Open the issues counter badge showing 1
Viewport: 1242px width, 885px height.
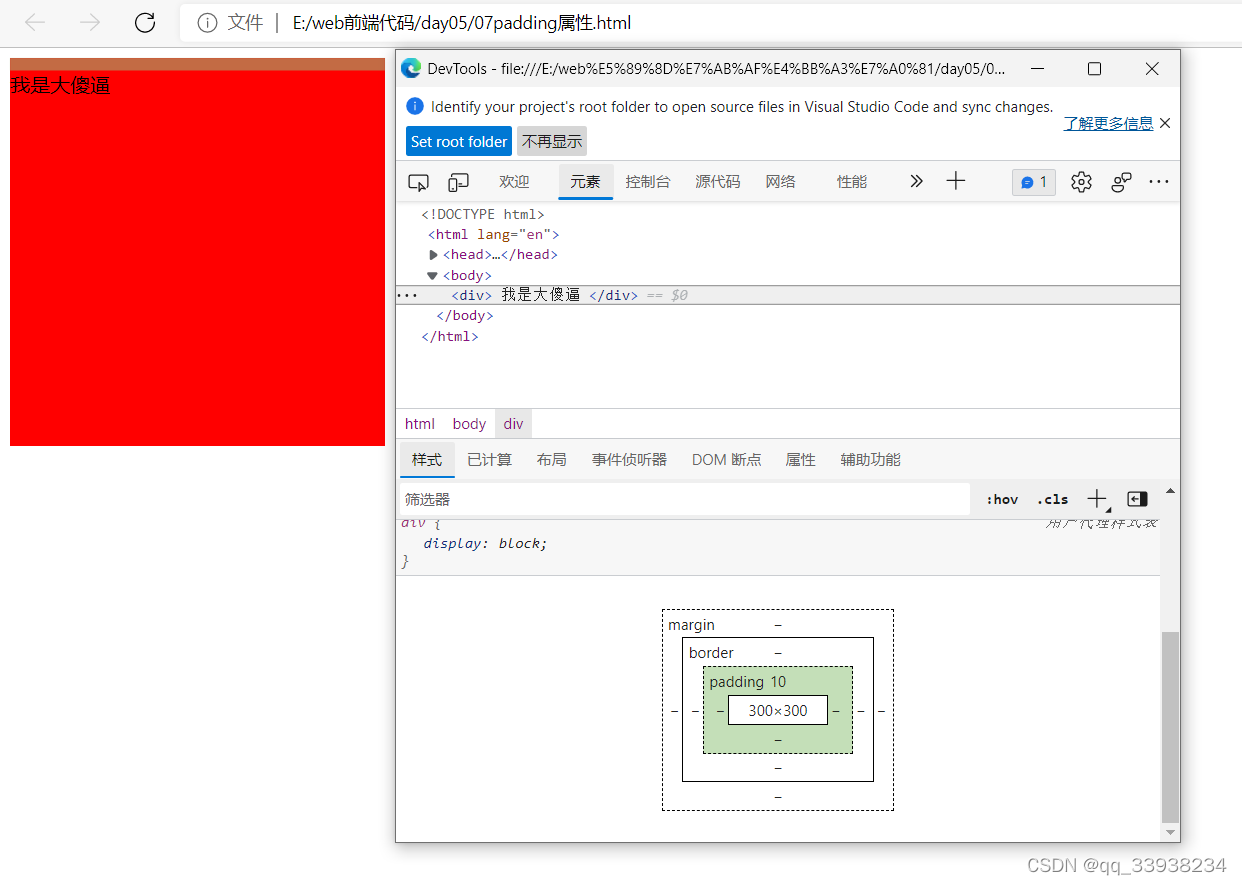(1034, 182)
